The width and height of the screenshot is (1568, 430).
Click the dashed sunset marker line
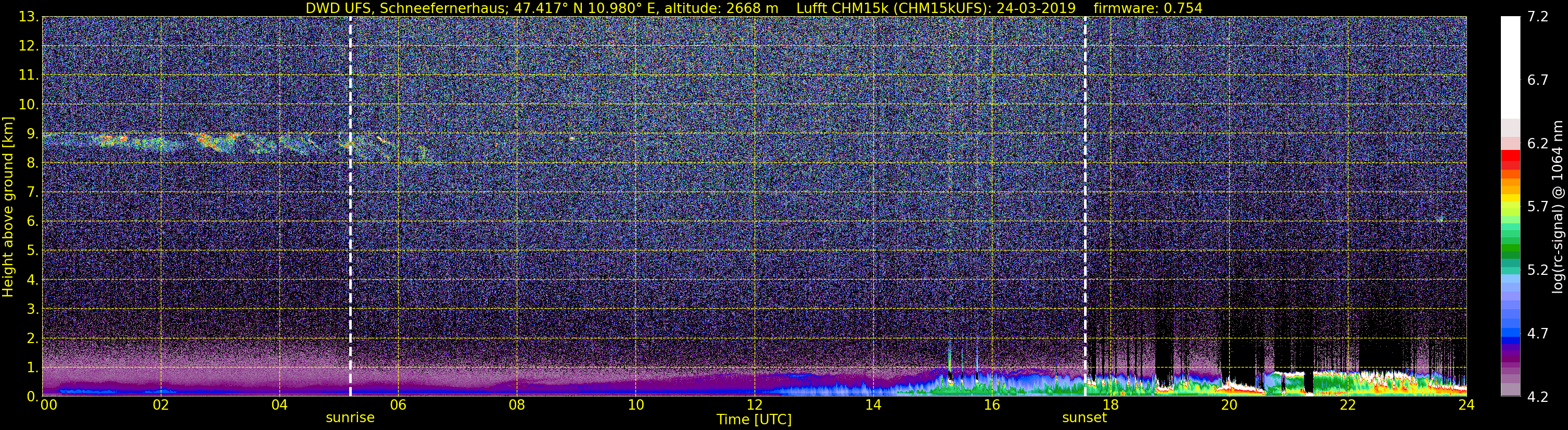(1085, 206)
